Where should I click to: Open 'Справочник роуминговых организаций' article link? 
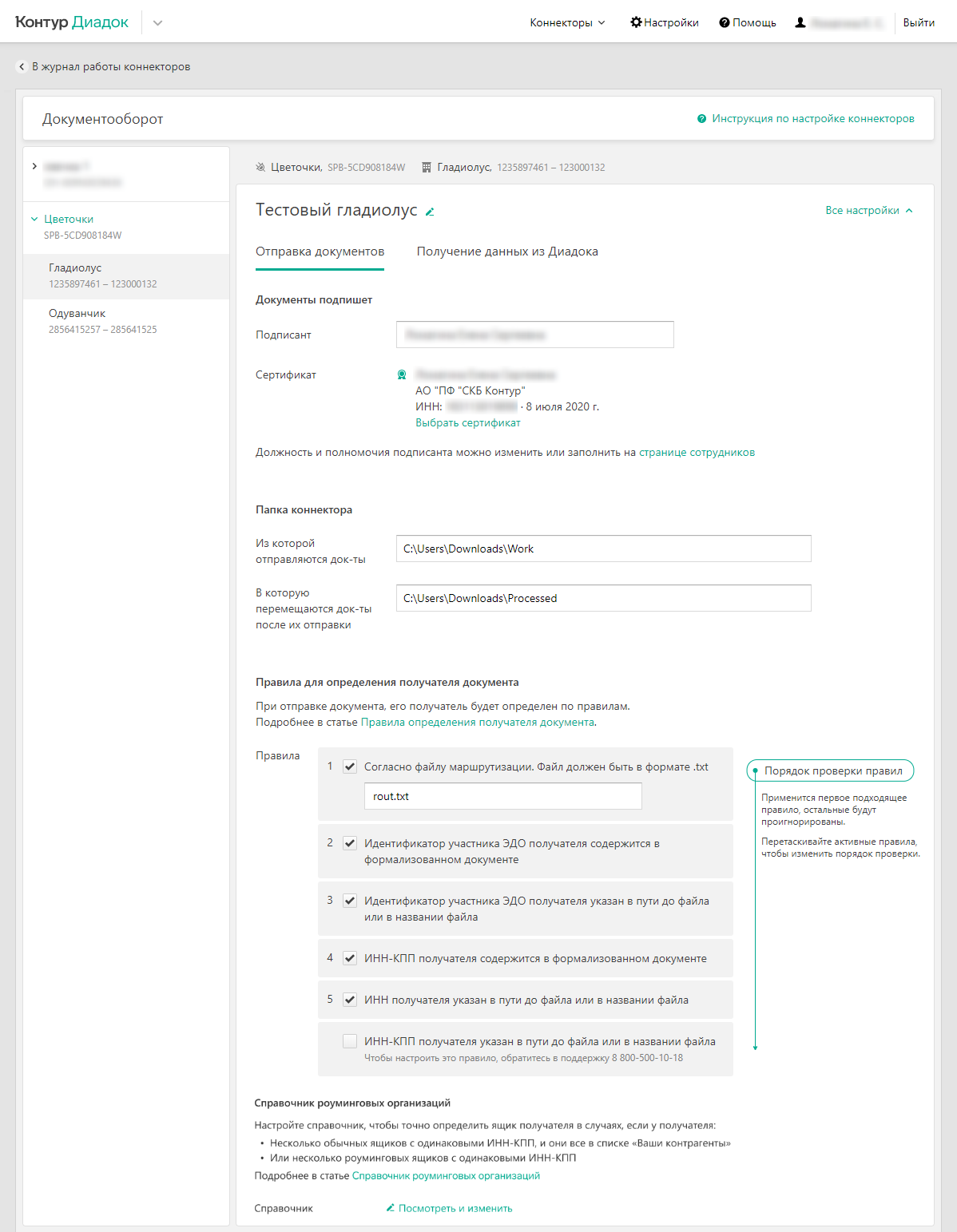(446, 1176)
